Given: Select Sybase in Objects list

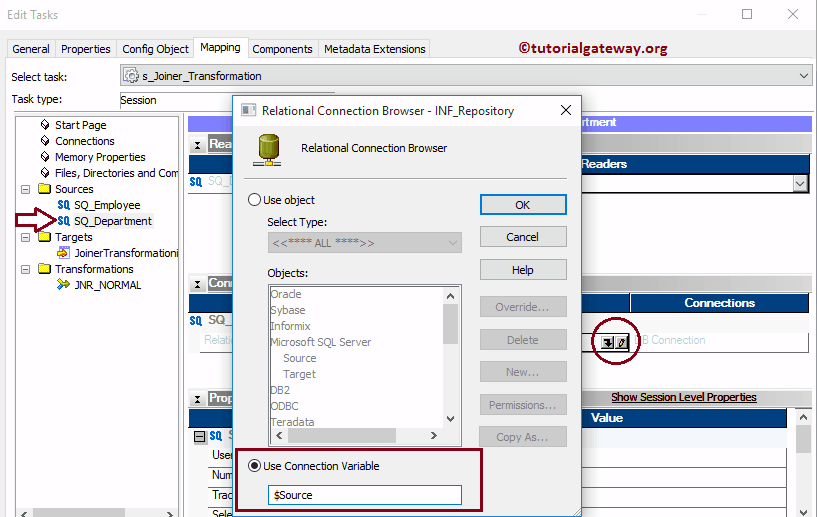Looking at the screenshot, I should [x=288, y=310].
